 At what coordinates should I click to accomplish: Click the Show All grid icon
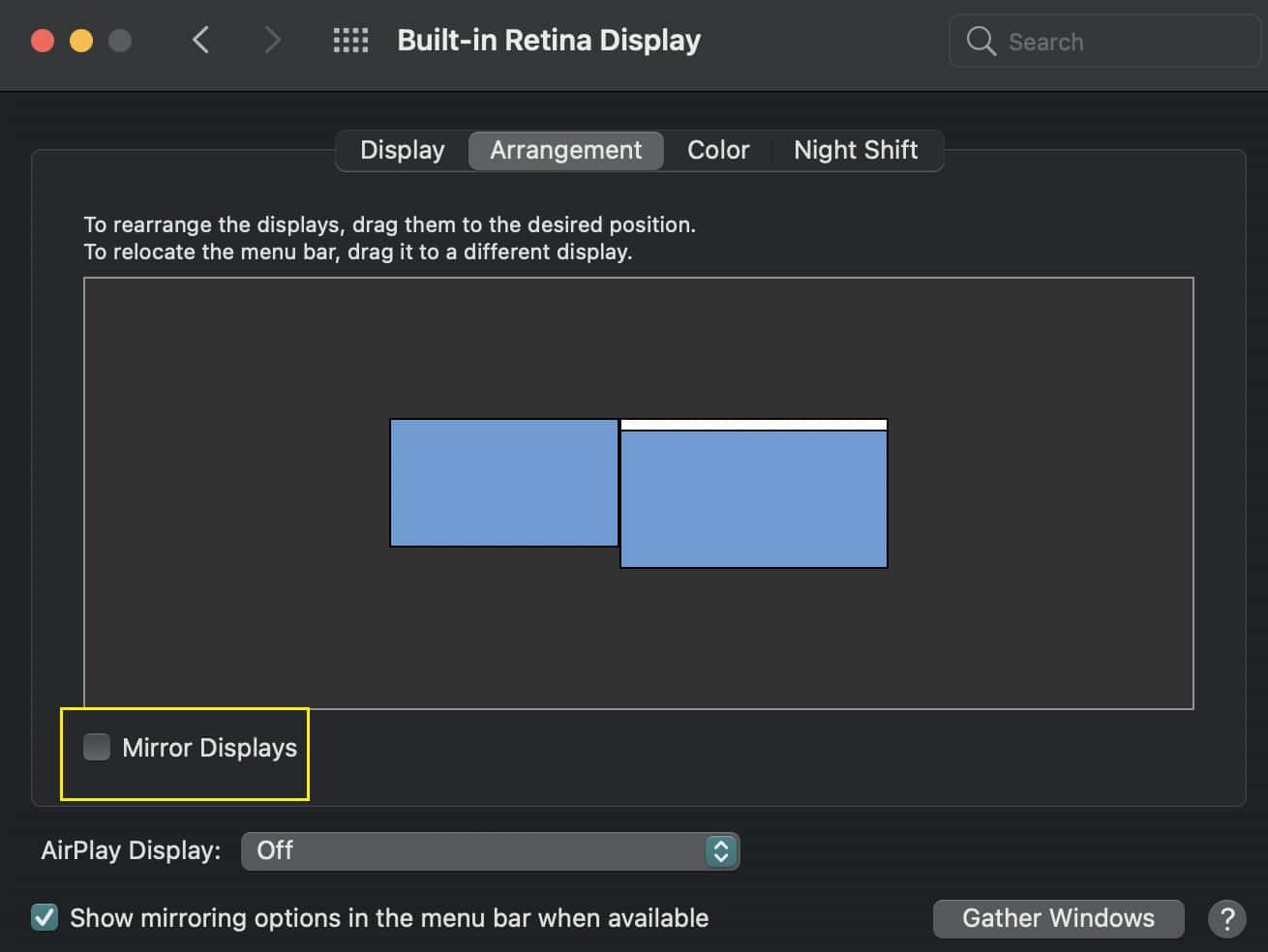349,40
